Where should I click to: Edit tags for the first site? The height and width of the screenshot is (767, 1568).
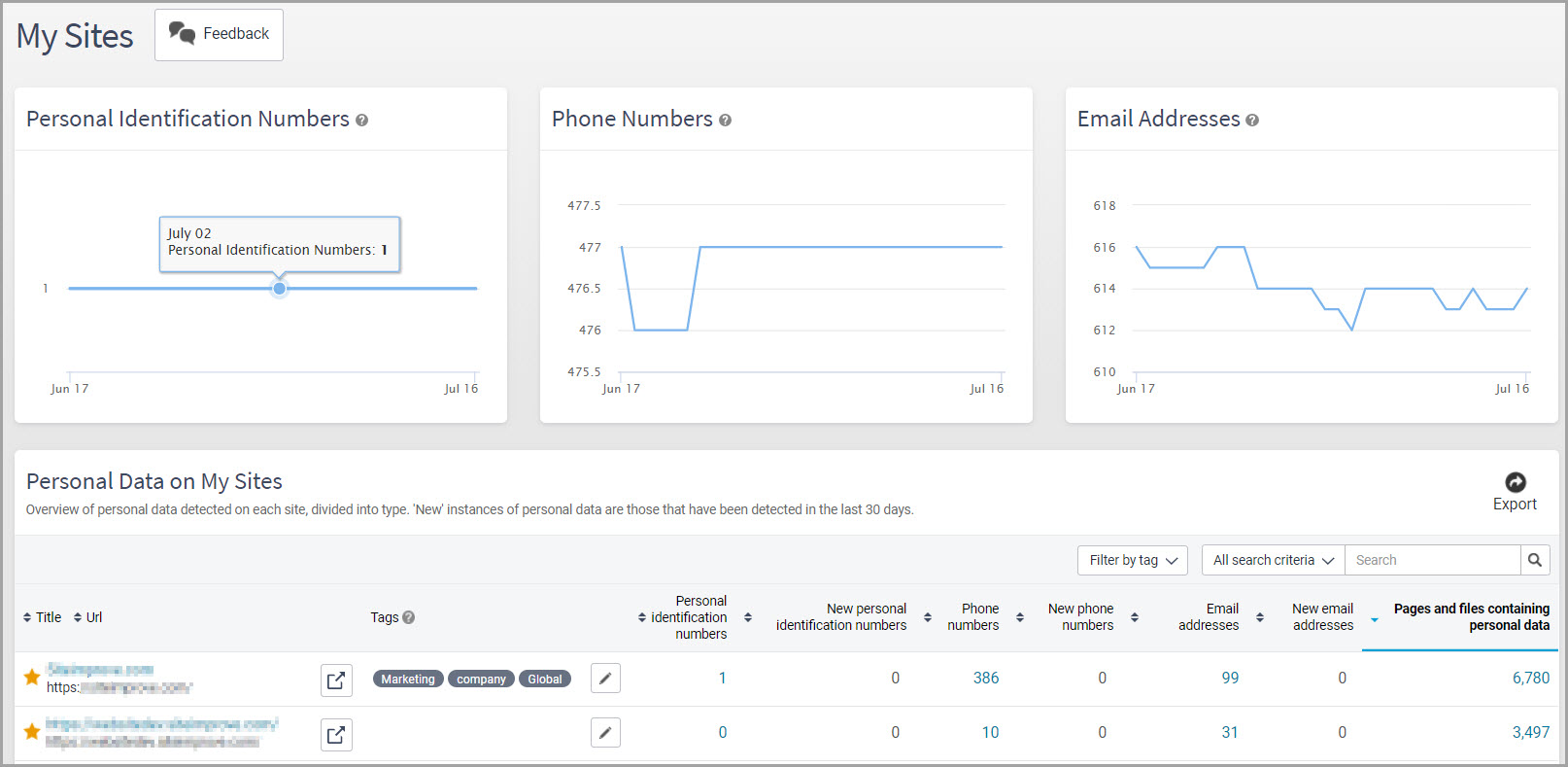point(605,679)
